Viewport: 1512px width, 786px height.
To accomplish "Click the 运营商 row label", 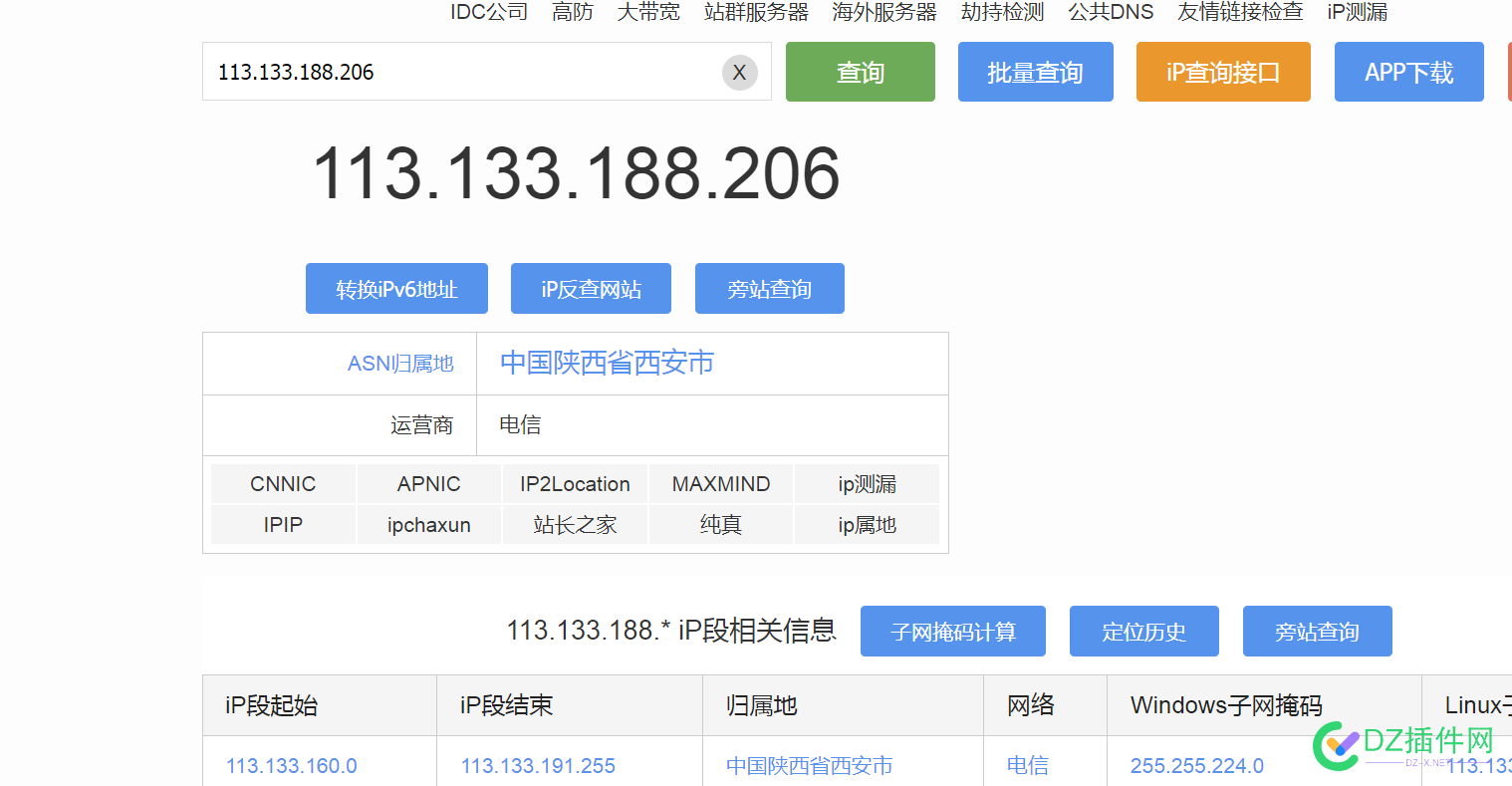I will tap(422, 425).
